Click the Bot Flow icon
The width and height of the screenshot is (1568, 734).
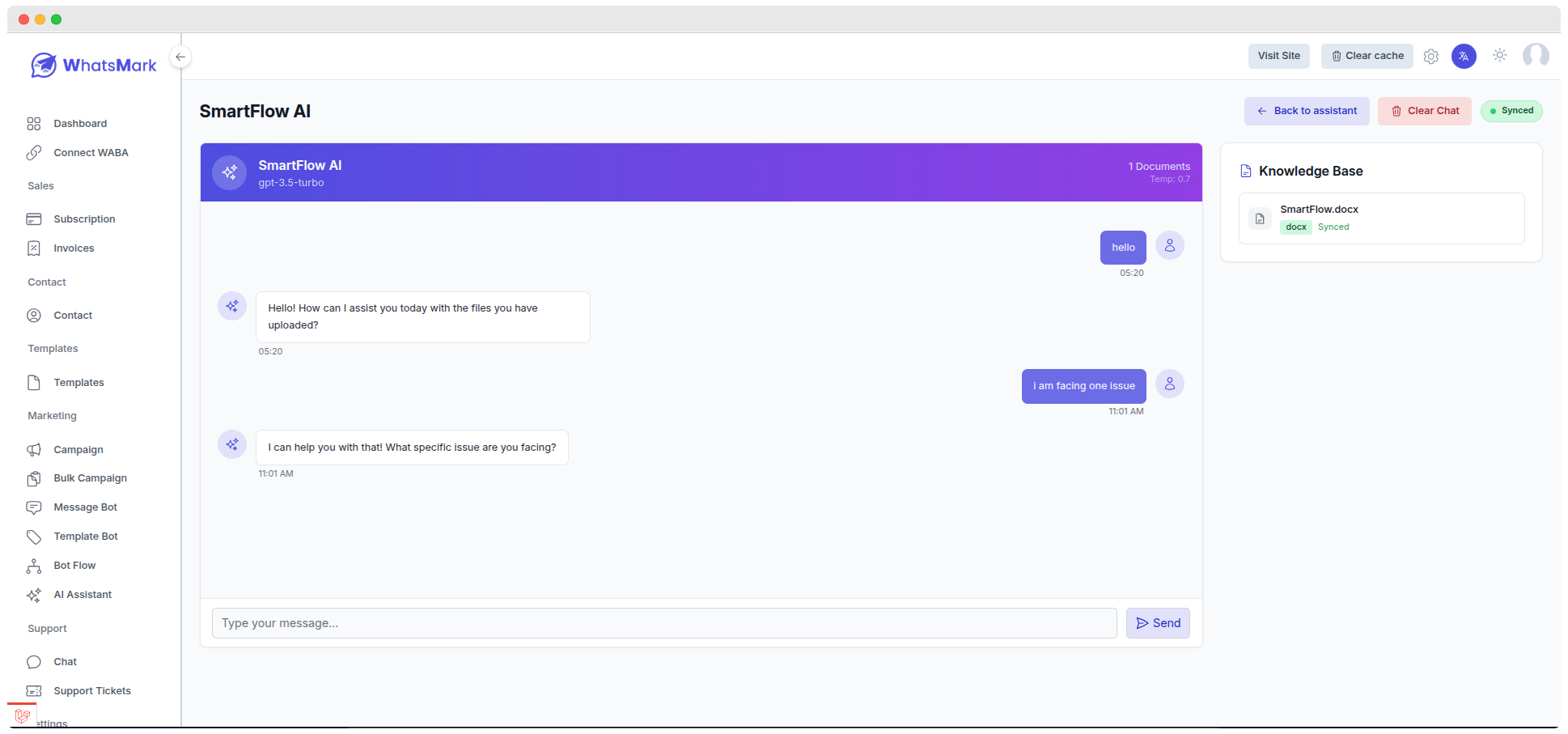click(34, 566)
